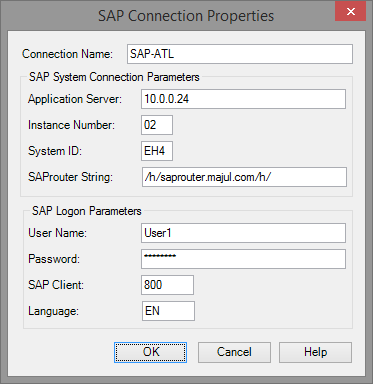
Task: Click the SAP Logon Parameters group heading
Action: pyautogui.click(x=87, y=211)
